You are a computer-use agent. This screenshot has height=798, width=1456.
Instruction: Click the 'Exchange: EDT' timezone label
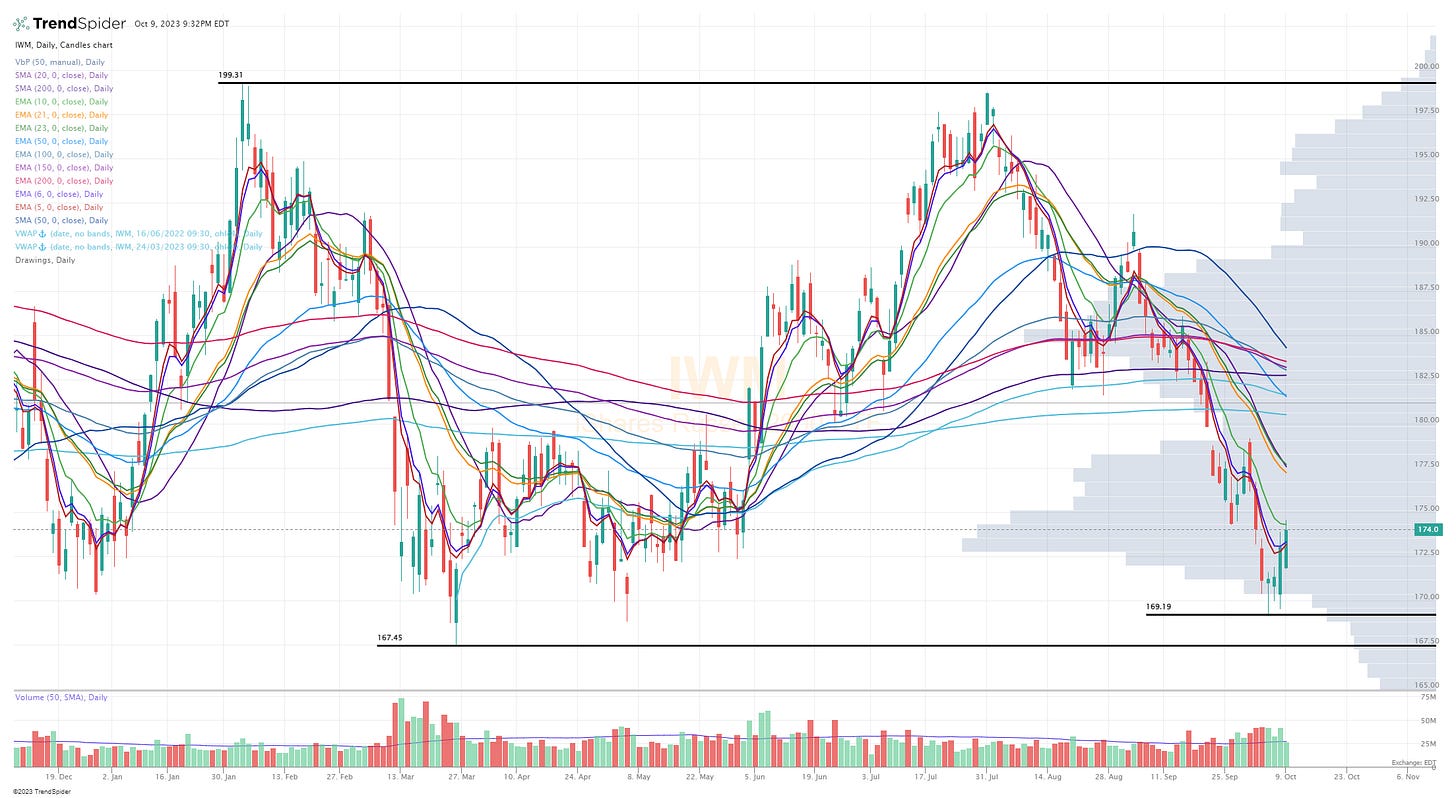1415,763
